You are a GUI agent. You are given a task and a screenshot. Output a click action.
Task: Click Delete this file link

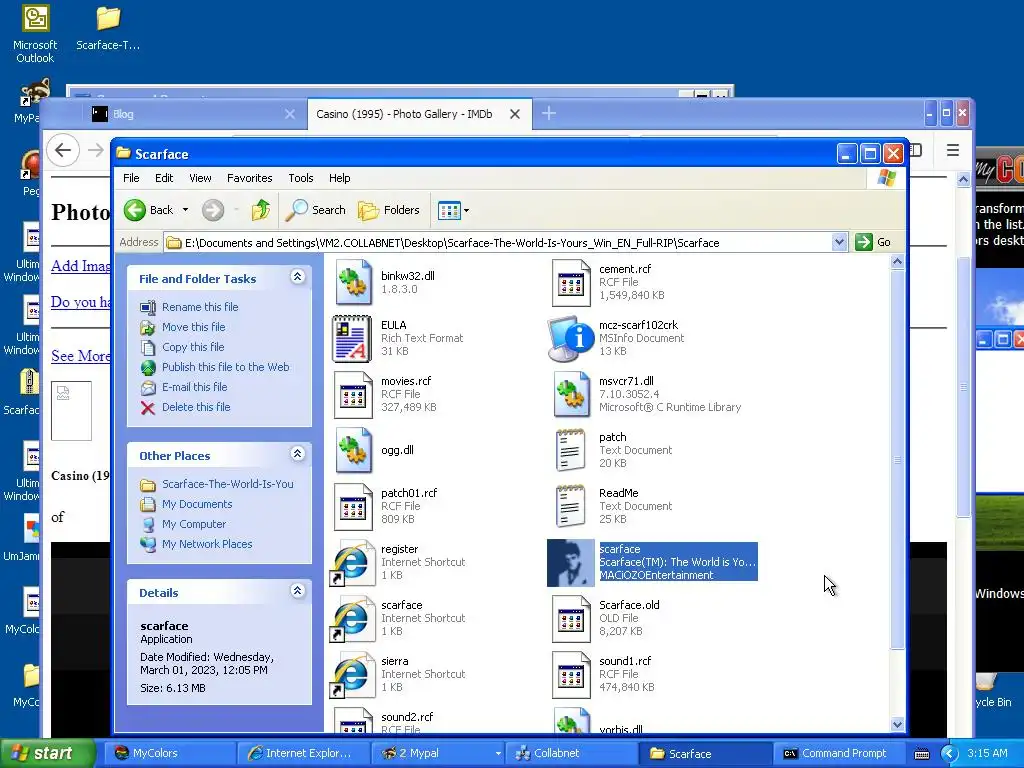196,408
